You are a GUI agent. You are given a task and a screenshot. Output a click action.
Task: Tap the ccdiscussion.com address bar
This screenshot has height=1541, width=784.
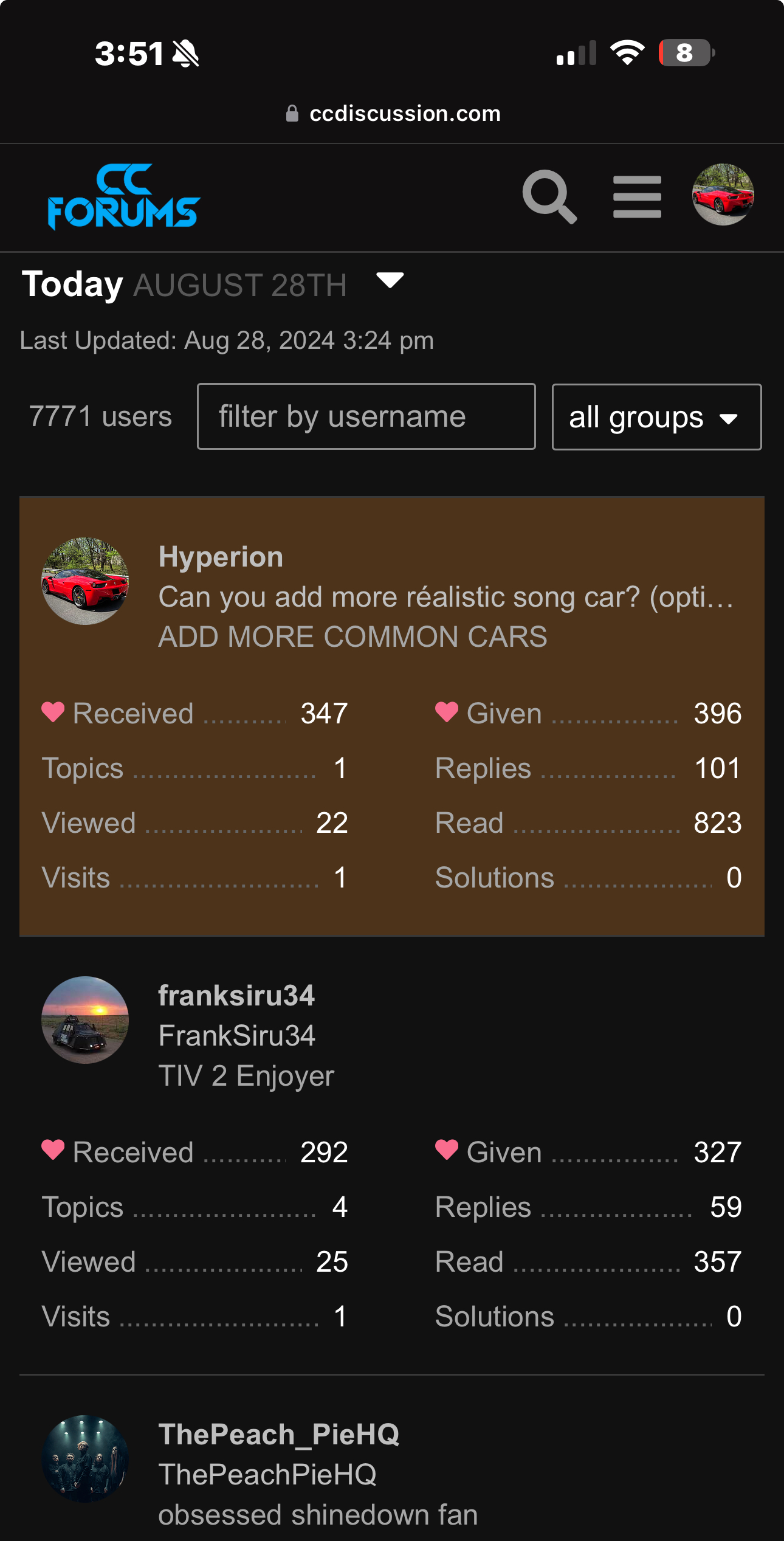click(x=404, y=114)
